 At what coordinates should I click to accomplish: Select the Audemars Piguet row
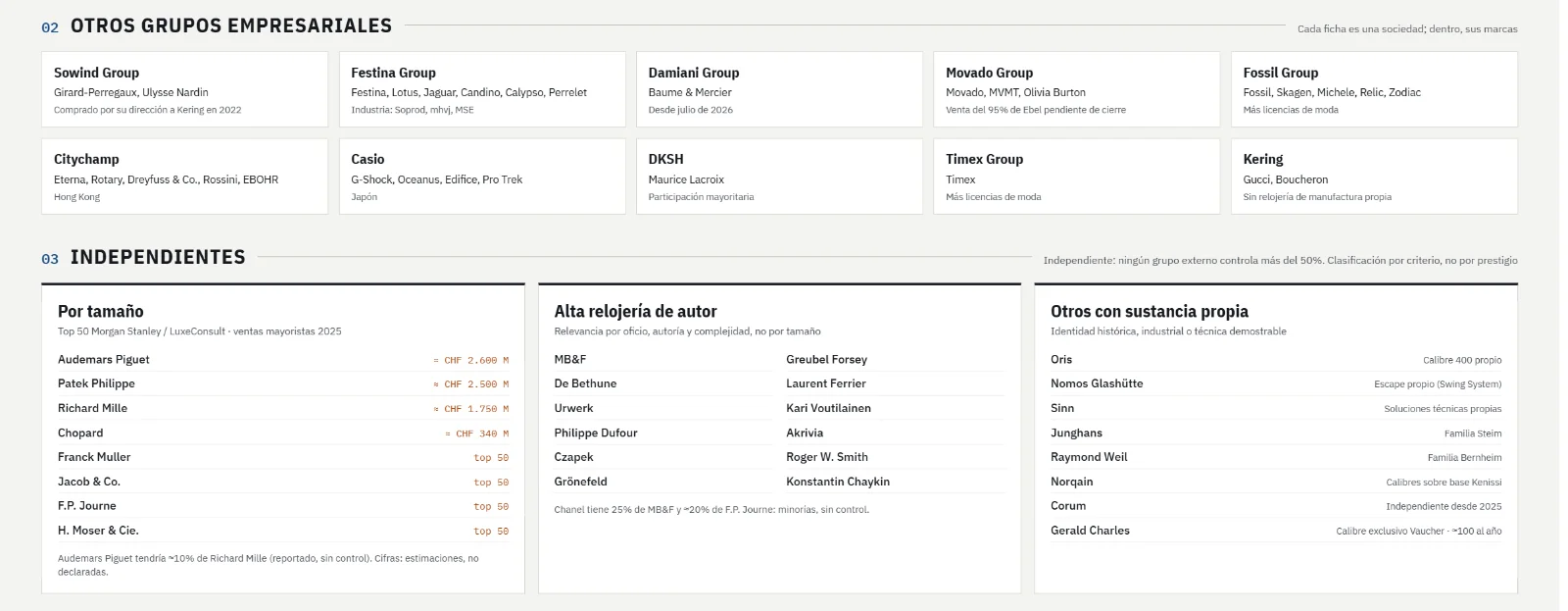(x=283, y=360)
